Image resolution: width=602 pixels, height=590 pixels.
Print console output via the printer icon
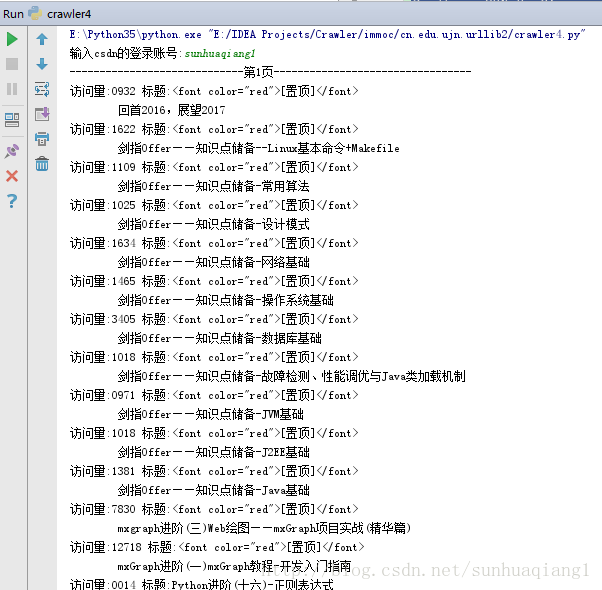(42, 139)
